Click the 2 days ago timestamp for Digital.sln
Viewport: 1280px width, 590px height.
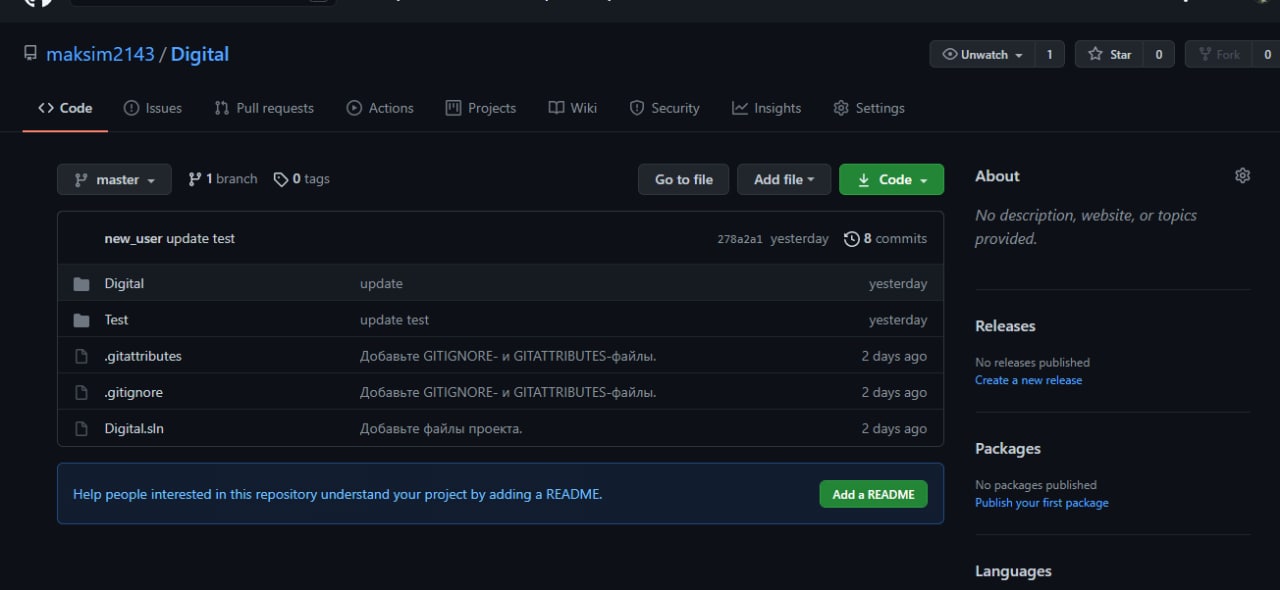click(894, 428)
